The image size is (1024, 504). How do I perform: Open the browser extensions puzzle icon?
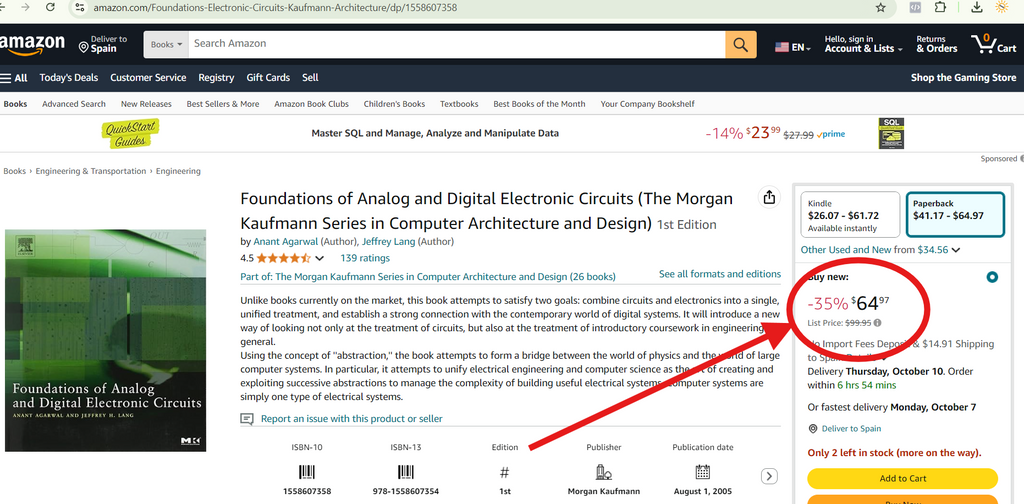tap(940, 7)
